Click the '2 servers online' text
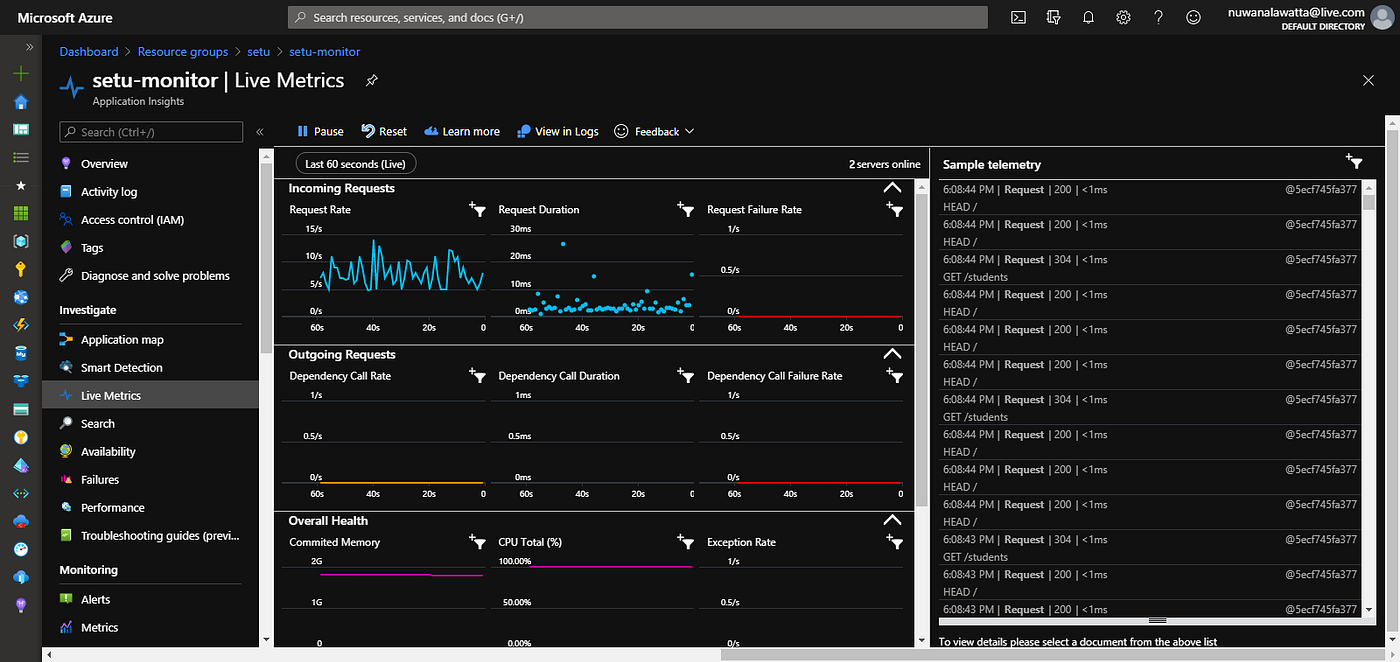The height and width of the screenshot is (662, 1400). (x=884, y=164)
